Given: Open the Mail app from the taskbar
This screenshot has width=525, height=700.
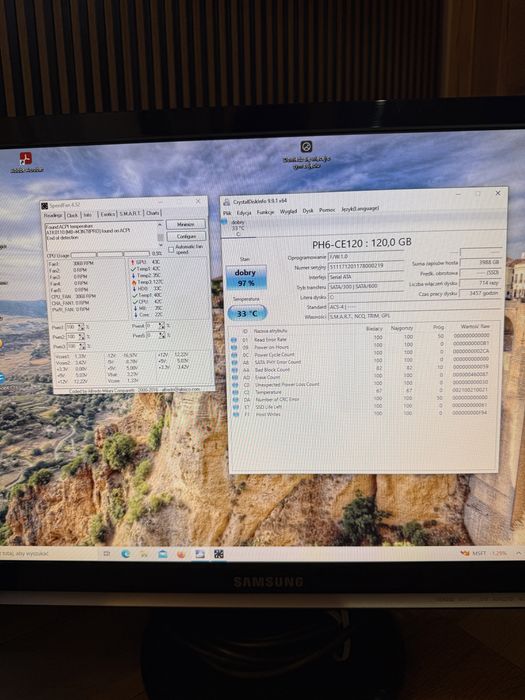Looking at the screenshot, I should point(163,554).
